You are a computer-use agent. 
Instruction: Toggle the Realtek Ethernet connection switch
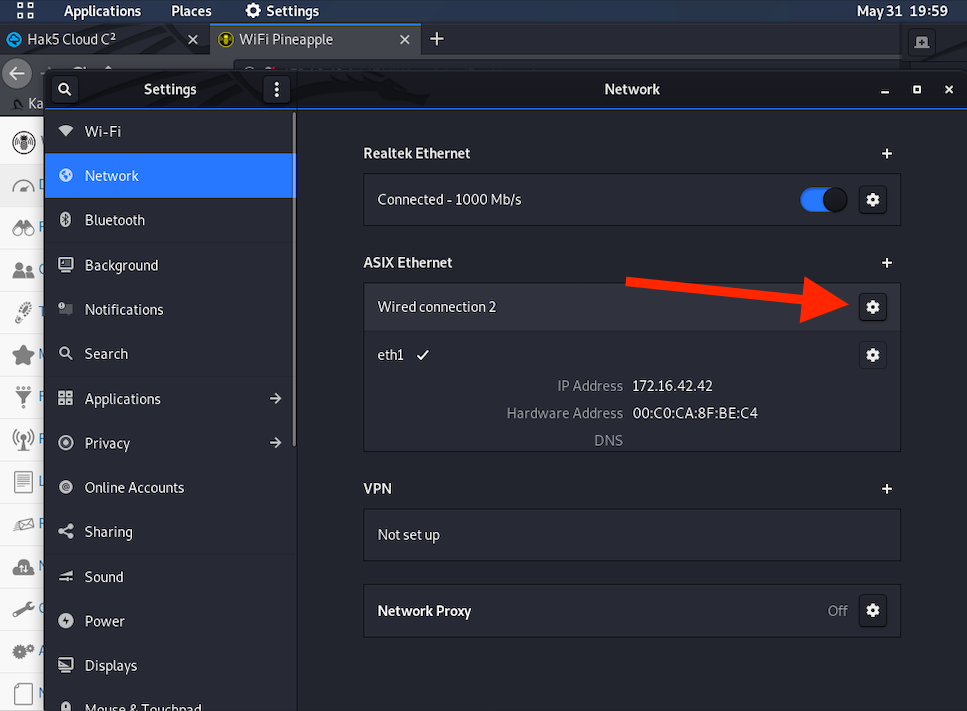coord(823,200)
